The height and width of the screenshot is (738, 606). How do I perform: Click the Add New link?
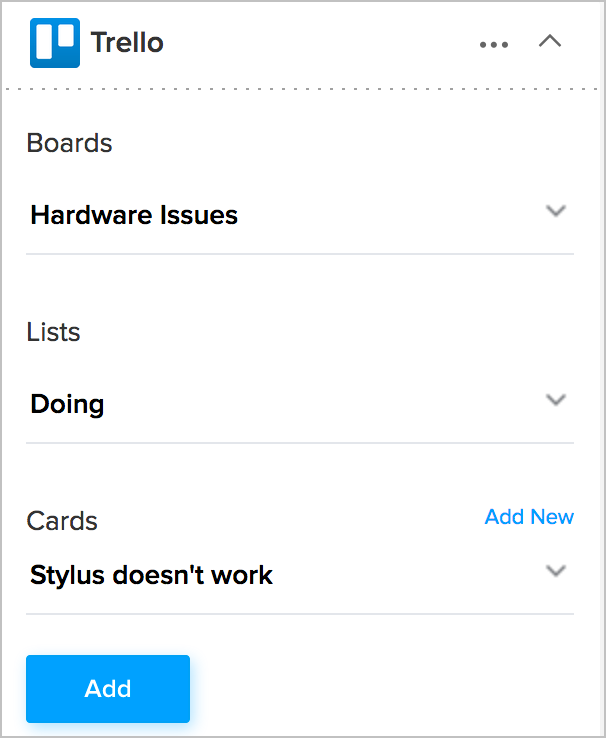529,517
